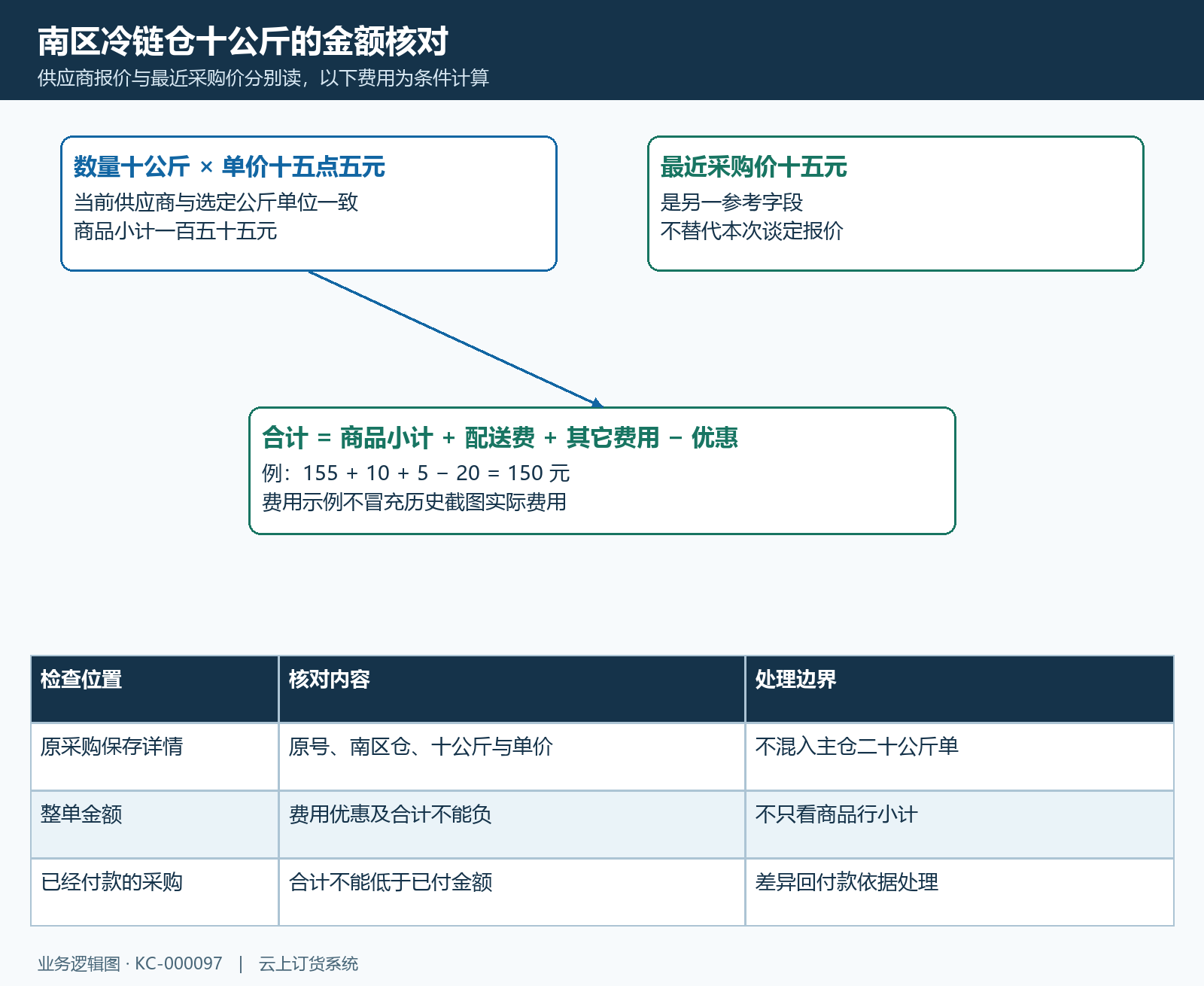Click line 商品小计一百五十五元
The height and width of the screenshot is (986, 1204).
point(175,230)
